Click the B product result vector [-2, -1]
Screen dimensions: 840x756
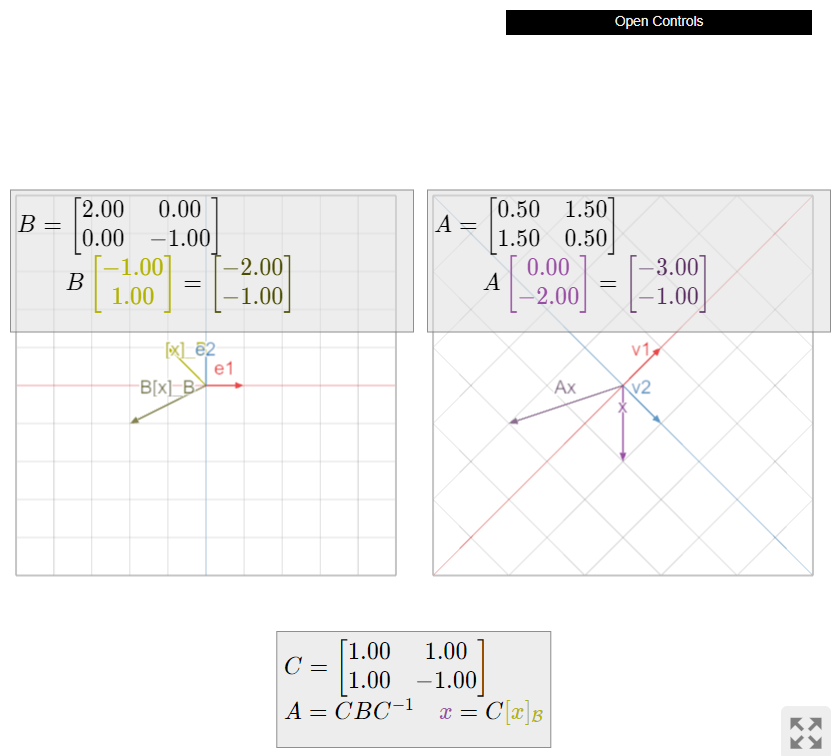click(x=256, y=282)
